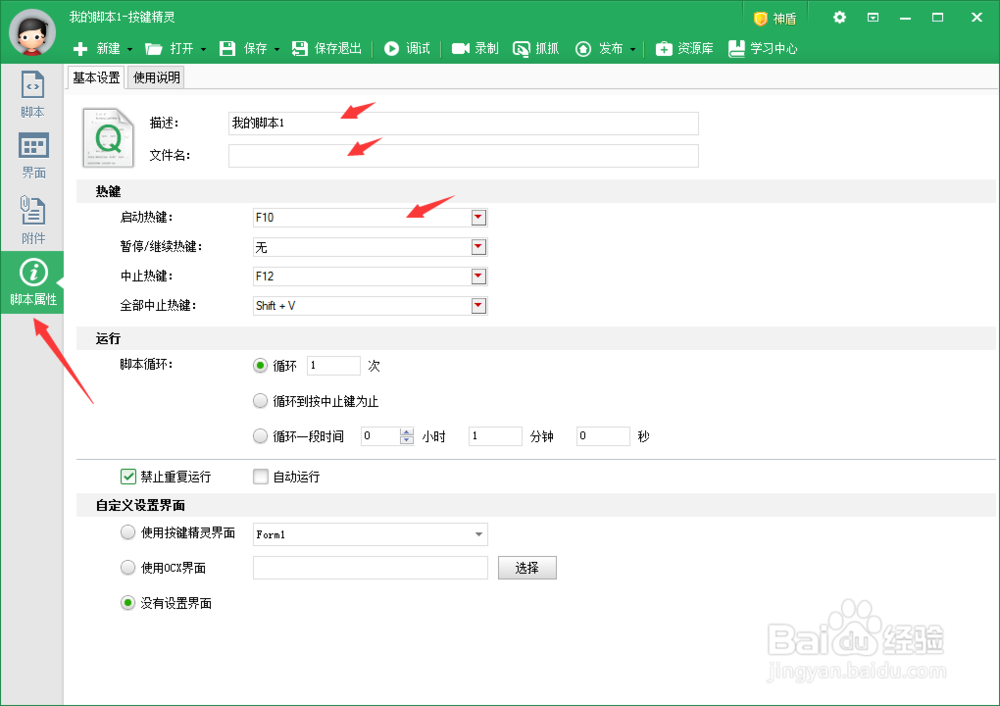Image resolution: width=1000 pixels, height=706 pixels.
Task: Expand the 保存 dropdown arrow
Action: pyautogui.click(x=277, y=49)
